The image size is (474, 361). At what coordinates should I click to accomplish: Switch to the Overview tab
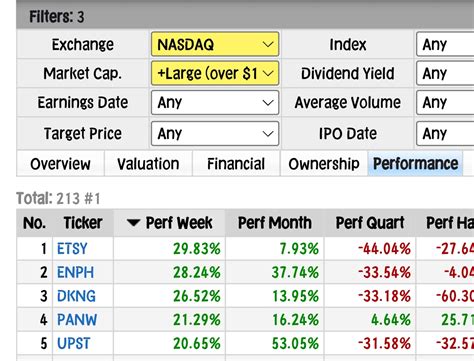pyautogui.click(x=60, y=164)
